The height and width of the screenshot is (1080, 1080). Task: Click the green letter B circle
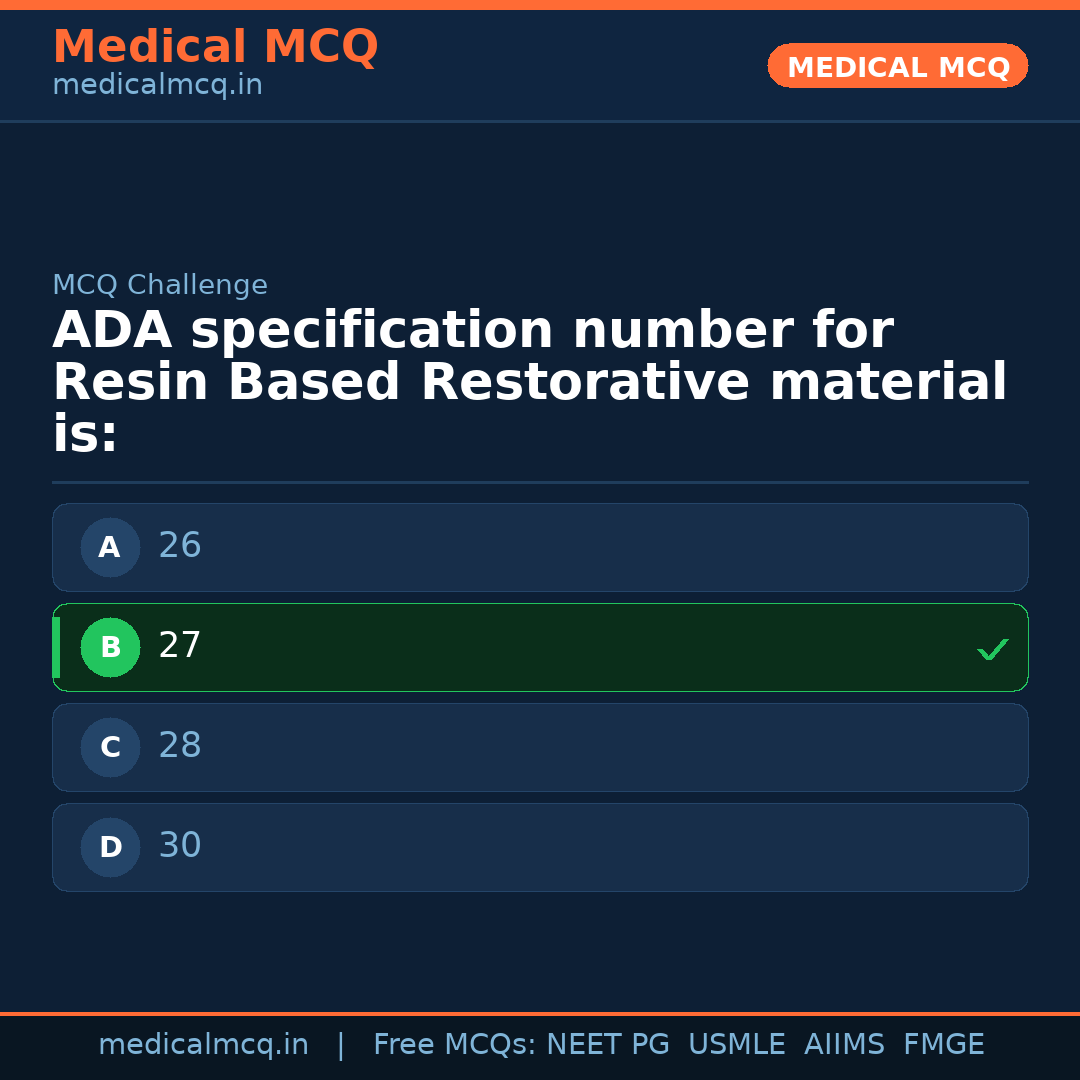[x=110, y=647]
